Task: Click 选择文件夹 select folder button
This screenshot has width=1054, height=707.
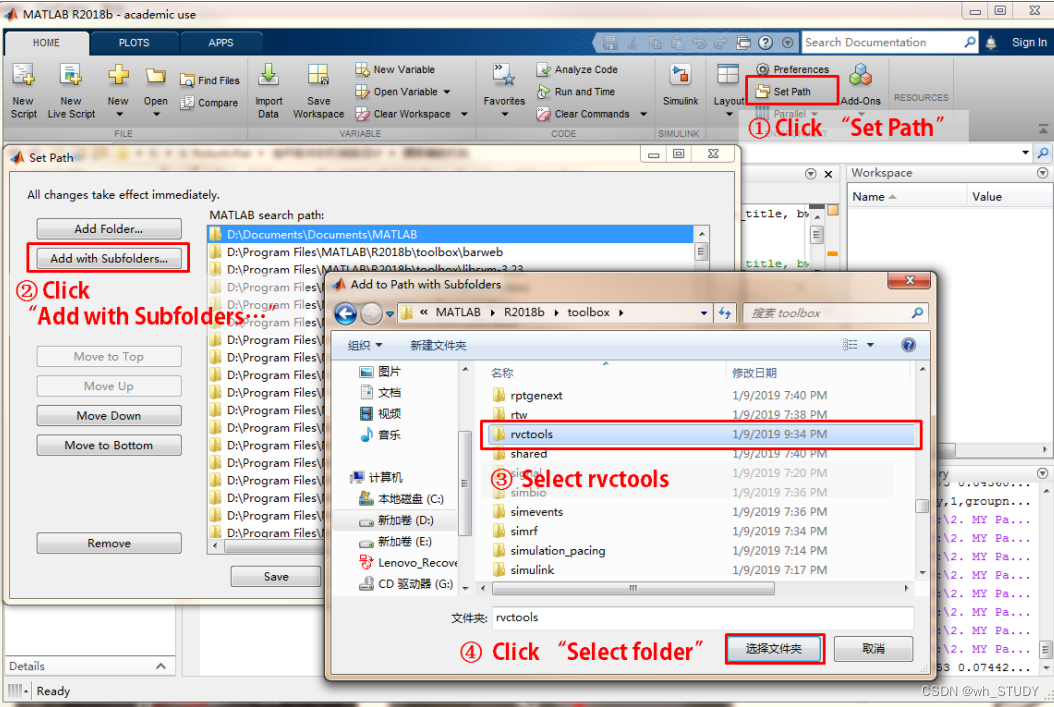Action: (774, 649)
